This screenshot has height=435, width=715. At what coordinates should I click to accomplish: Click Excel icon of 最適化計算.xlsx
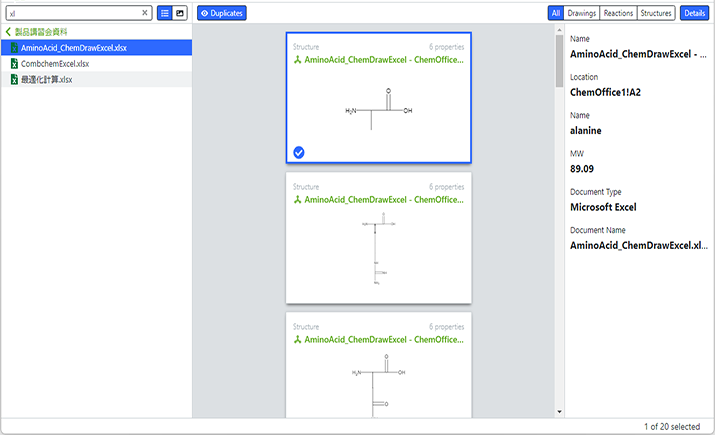pos(13,79)
